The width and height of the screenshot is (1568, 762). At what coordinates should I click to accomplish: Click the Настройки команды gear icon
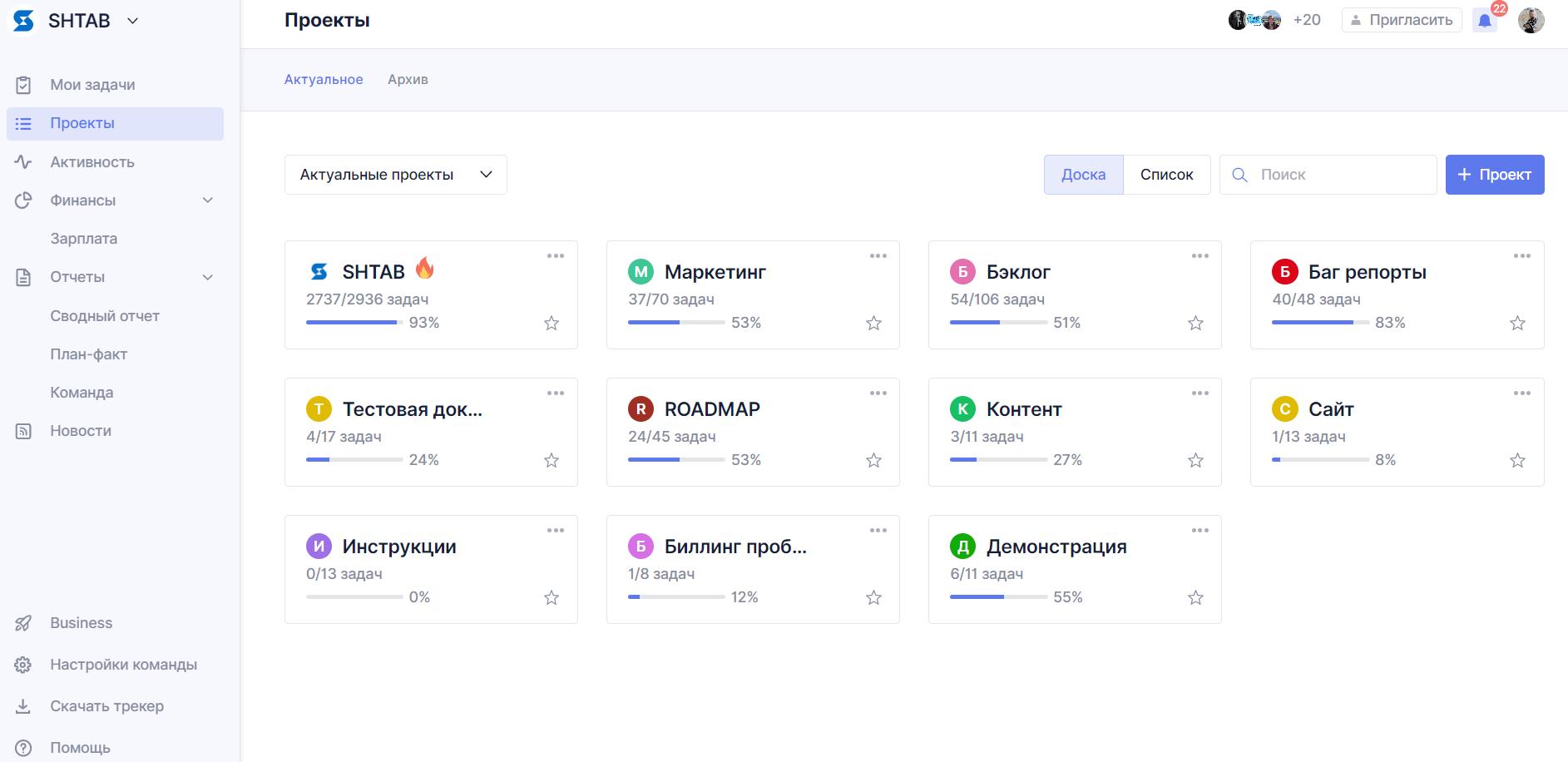(23, 665)
